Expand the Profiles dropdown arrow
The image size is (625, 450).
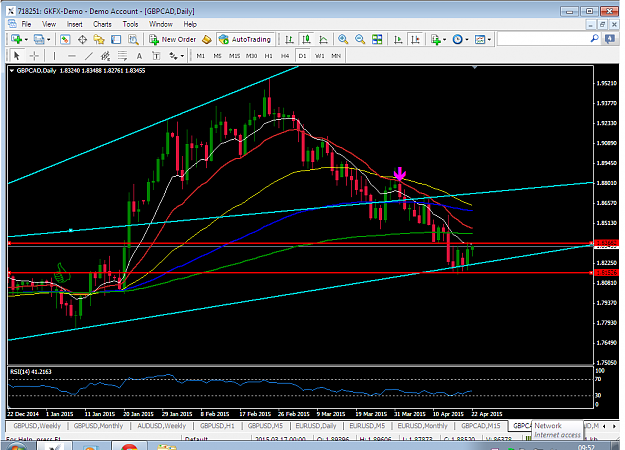click(x=49, y=39)
